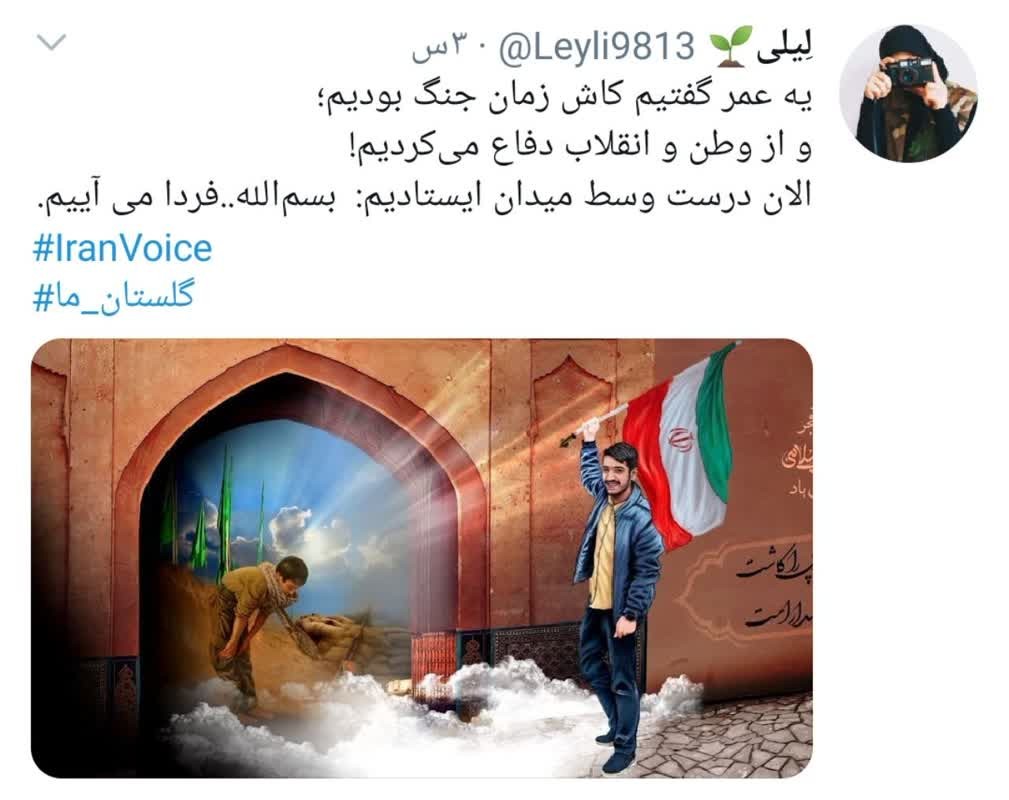Open the @Leyli9813 handle
Screen dimensions: 1009x800
point(597,47)
